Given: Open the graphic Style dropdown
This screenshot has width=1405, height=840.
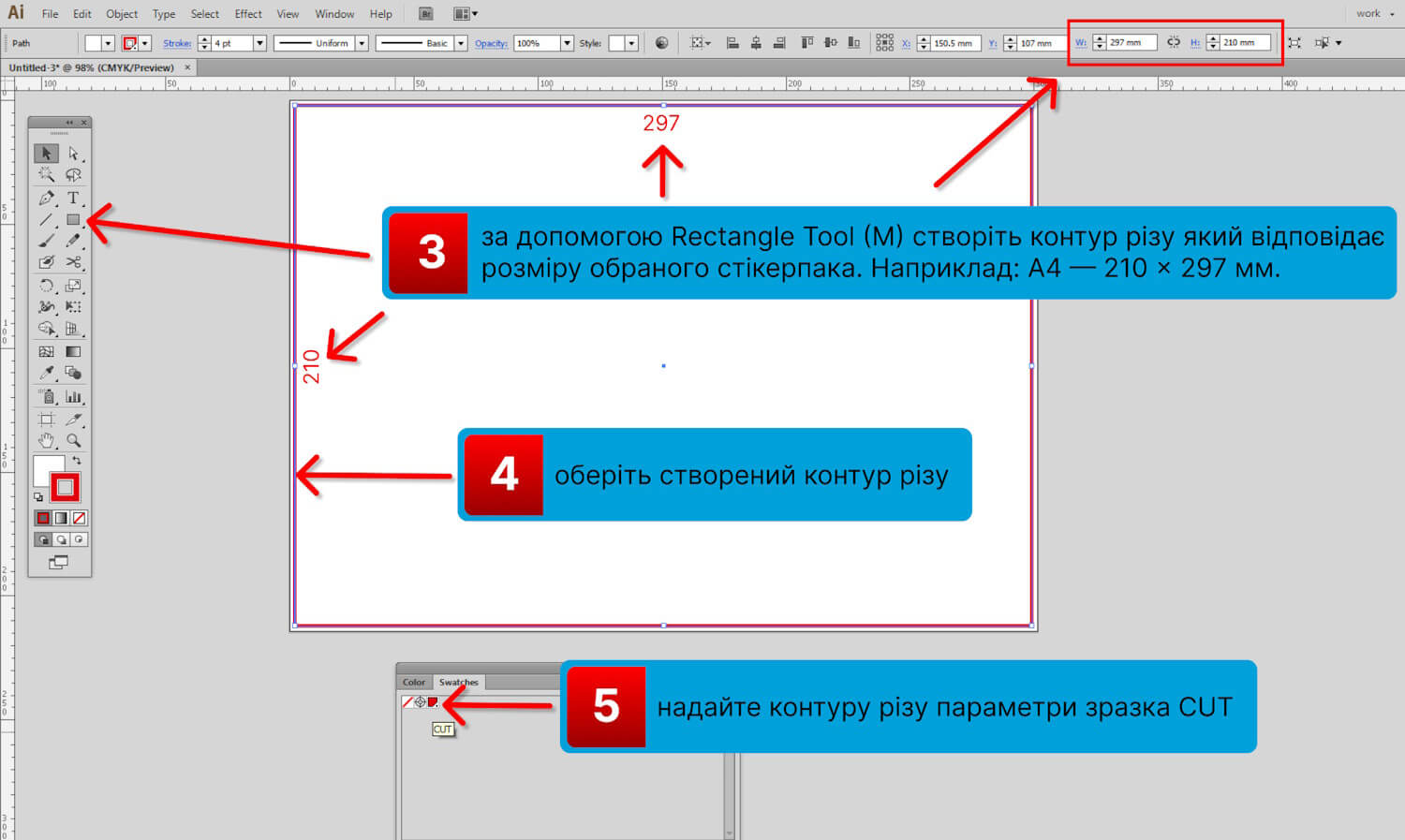Looking at the screenshot, I should (x=632, y=43).
